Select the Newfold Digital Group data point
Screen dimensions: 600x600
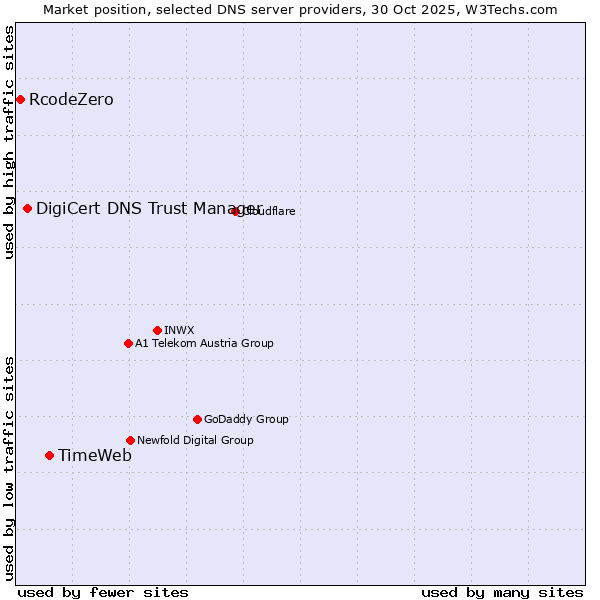[130, 440]
